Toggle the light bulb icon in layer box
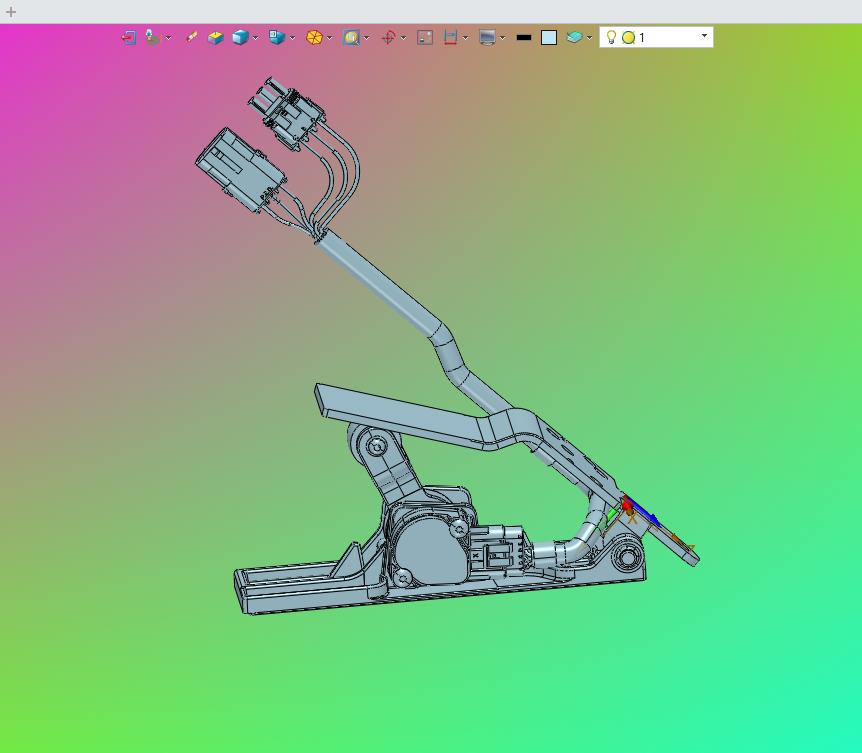The width and height of the screenshot is (862, 753). (611, 37)
